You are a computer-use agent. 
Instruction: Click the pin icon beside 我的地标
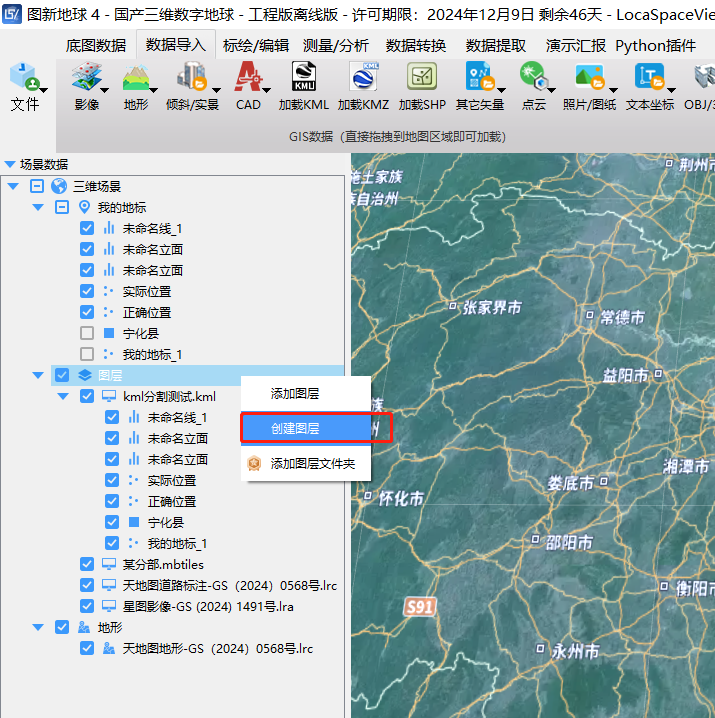click(84, 207)
